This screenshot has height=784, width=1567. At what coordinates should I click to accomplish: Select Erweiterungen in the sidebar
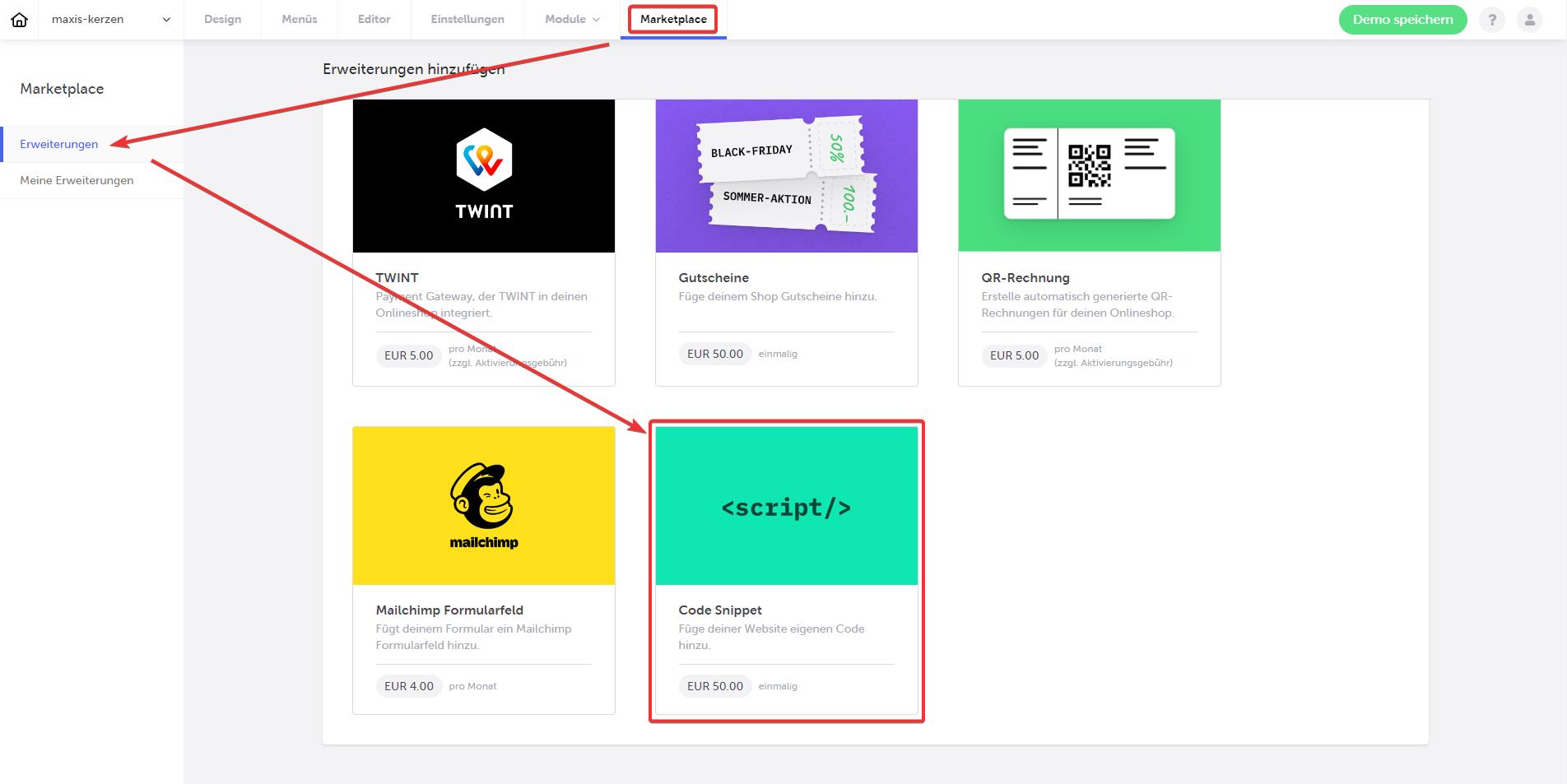tap(59, 144)
